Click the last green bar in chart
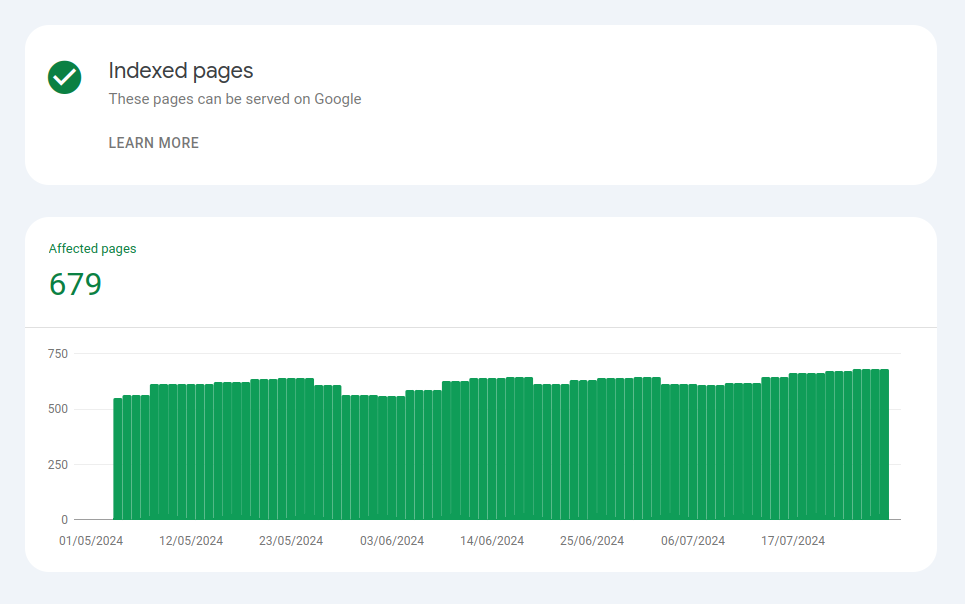This screenshot has height=604, width=965. click(x=884, y=445)
